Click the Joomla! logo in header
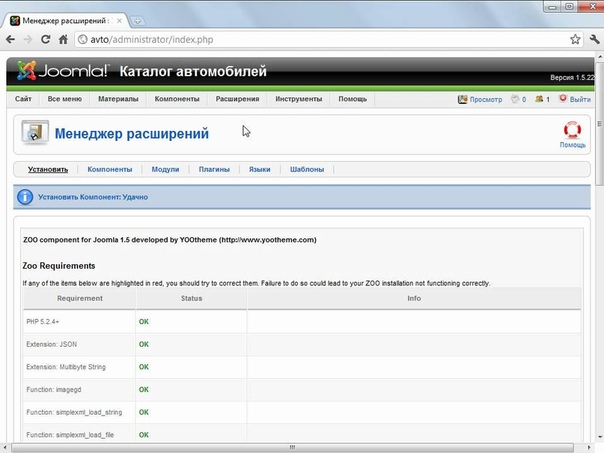This screenshot has height=453, width=604. click(x=60, y=72)
